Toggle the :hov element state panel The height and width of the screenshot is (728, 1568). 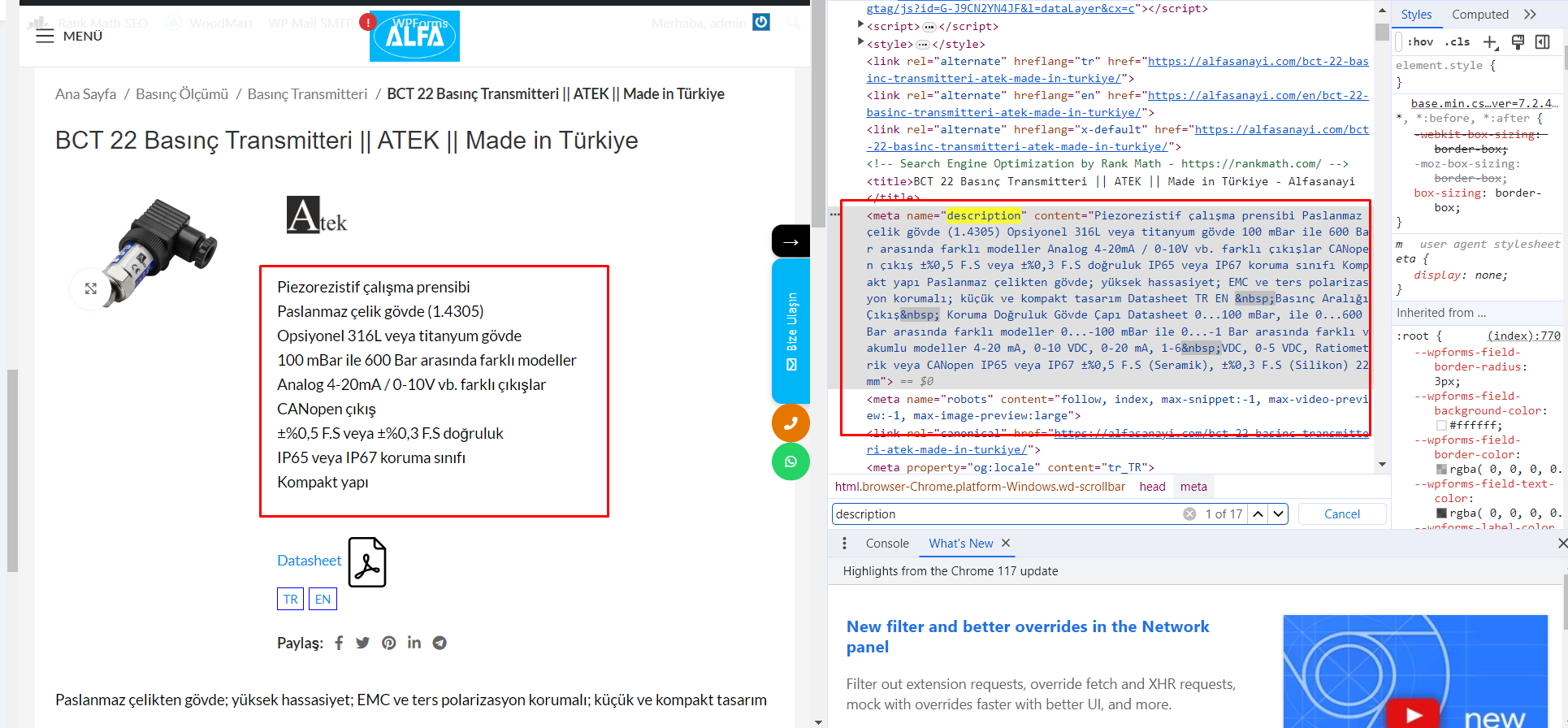[x=1420, y=42]
